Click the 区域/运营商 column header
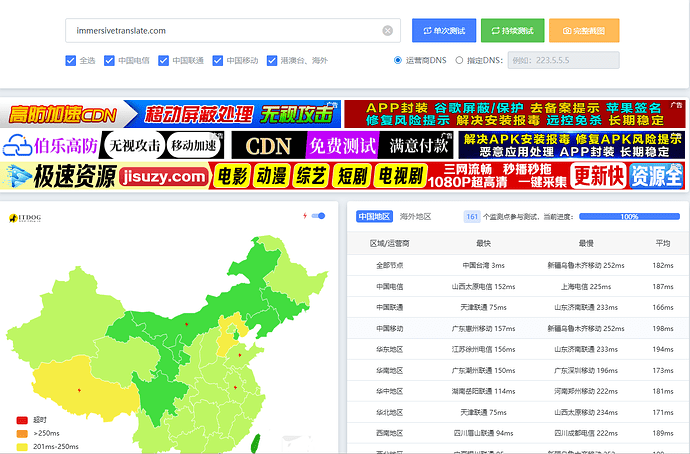The image size is (690, 454). tap(389, 243)
